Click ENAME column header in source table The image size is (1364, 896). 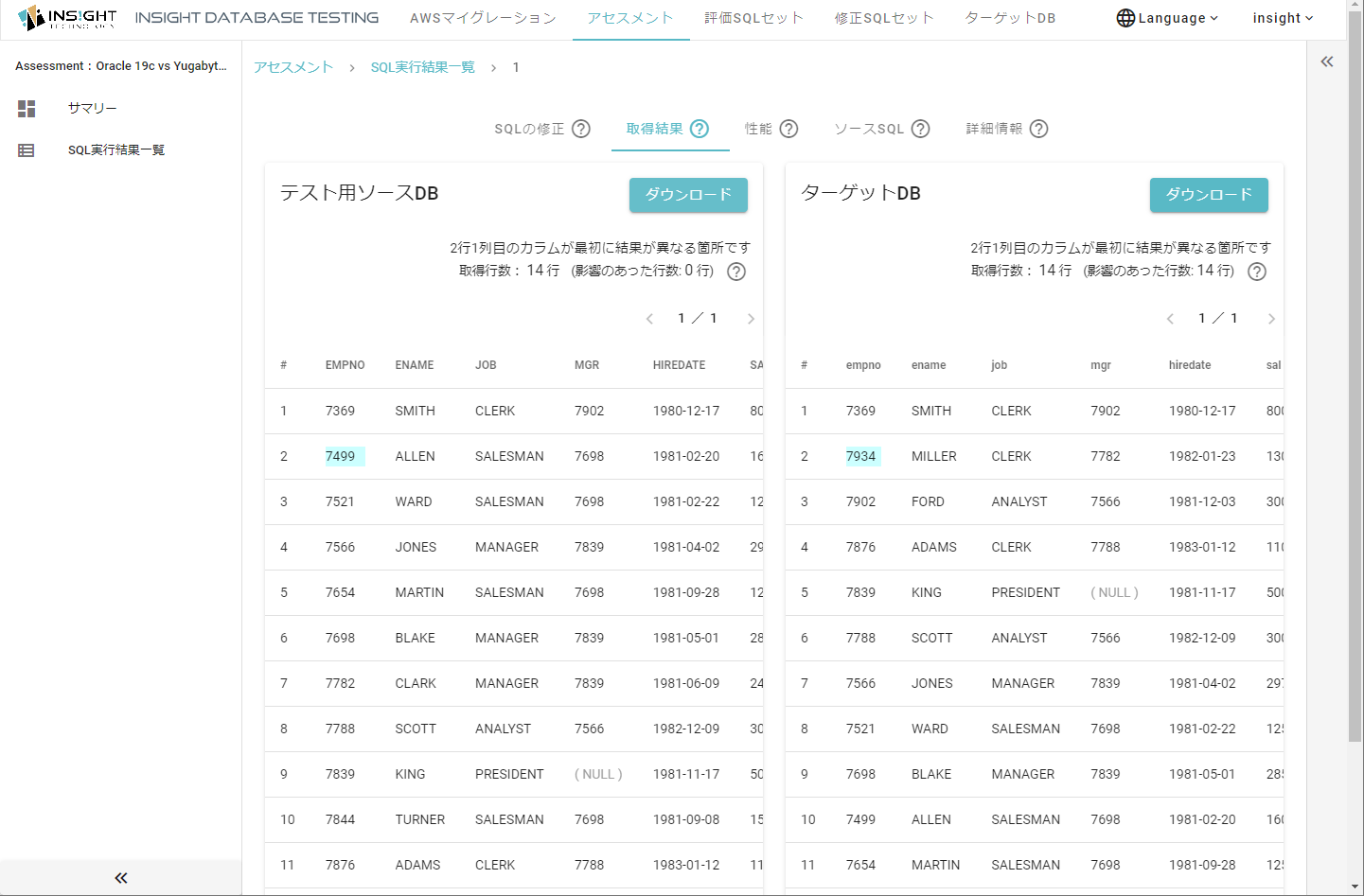[415, 365]
